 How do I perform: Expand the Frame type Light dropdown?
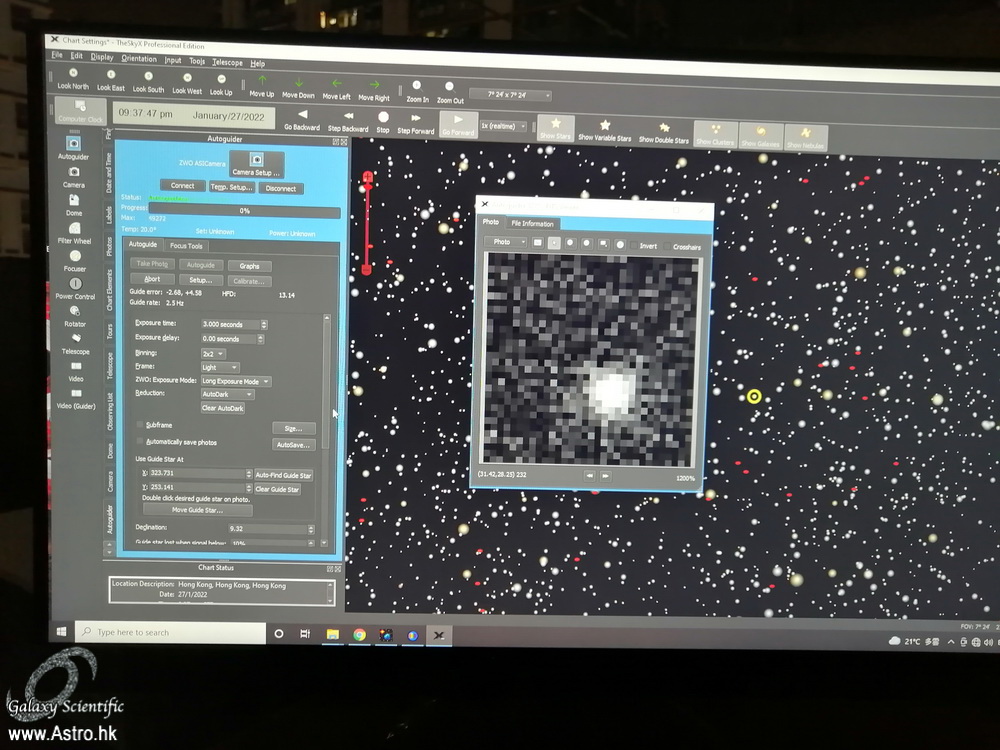pos(219,367)
